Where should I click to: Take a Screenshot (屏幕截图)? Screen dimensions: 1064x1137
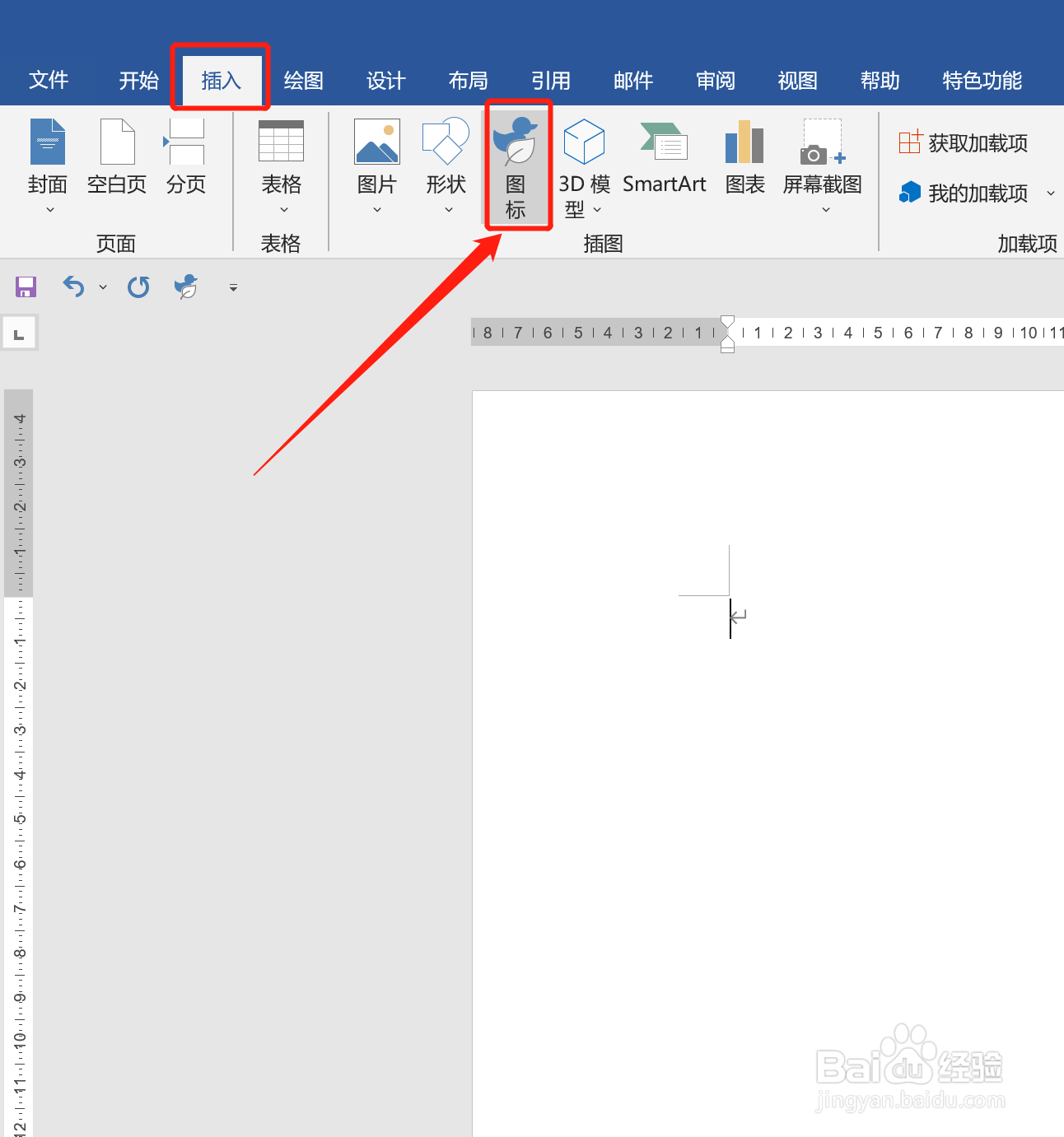(823, 158)
